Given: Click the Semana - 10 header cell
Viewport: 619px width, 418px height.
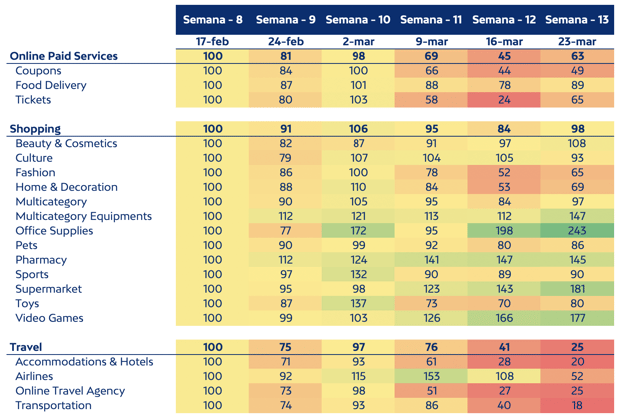Looking at the screenshot, I should pos(358,19).
